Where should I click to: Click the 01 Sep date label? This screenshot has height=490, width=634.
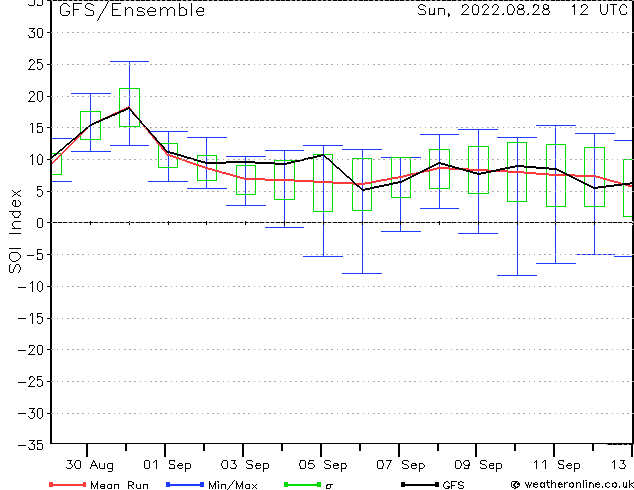167,465
